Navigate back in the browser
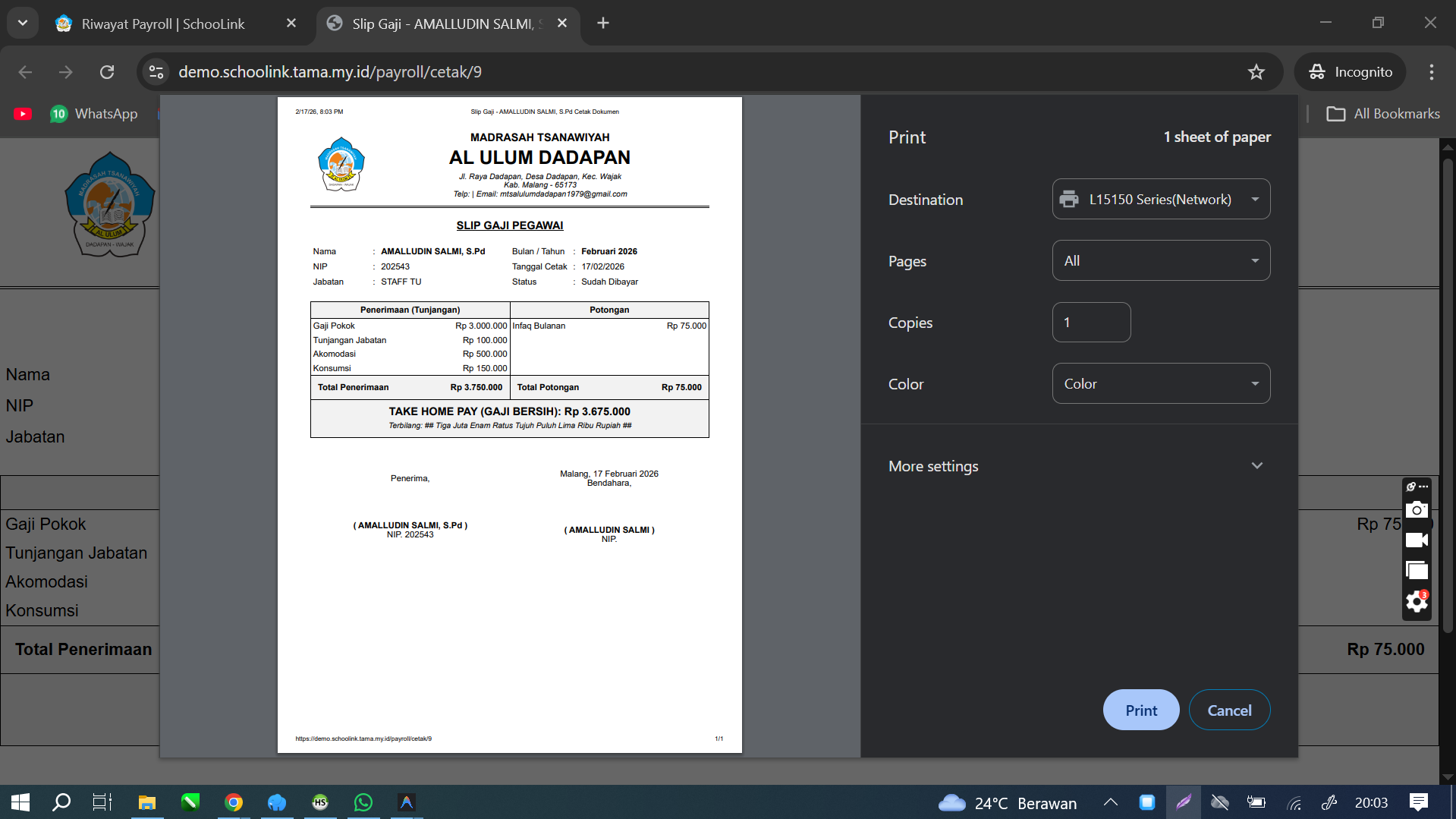Viewport: 1456px width, 819px height. (25, 71)
